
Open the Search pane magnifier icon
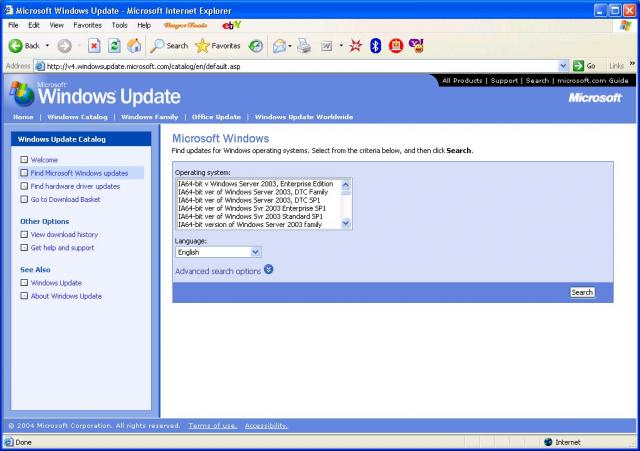tap(157, 46)
